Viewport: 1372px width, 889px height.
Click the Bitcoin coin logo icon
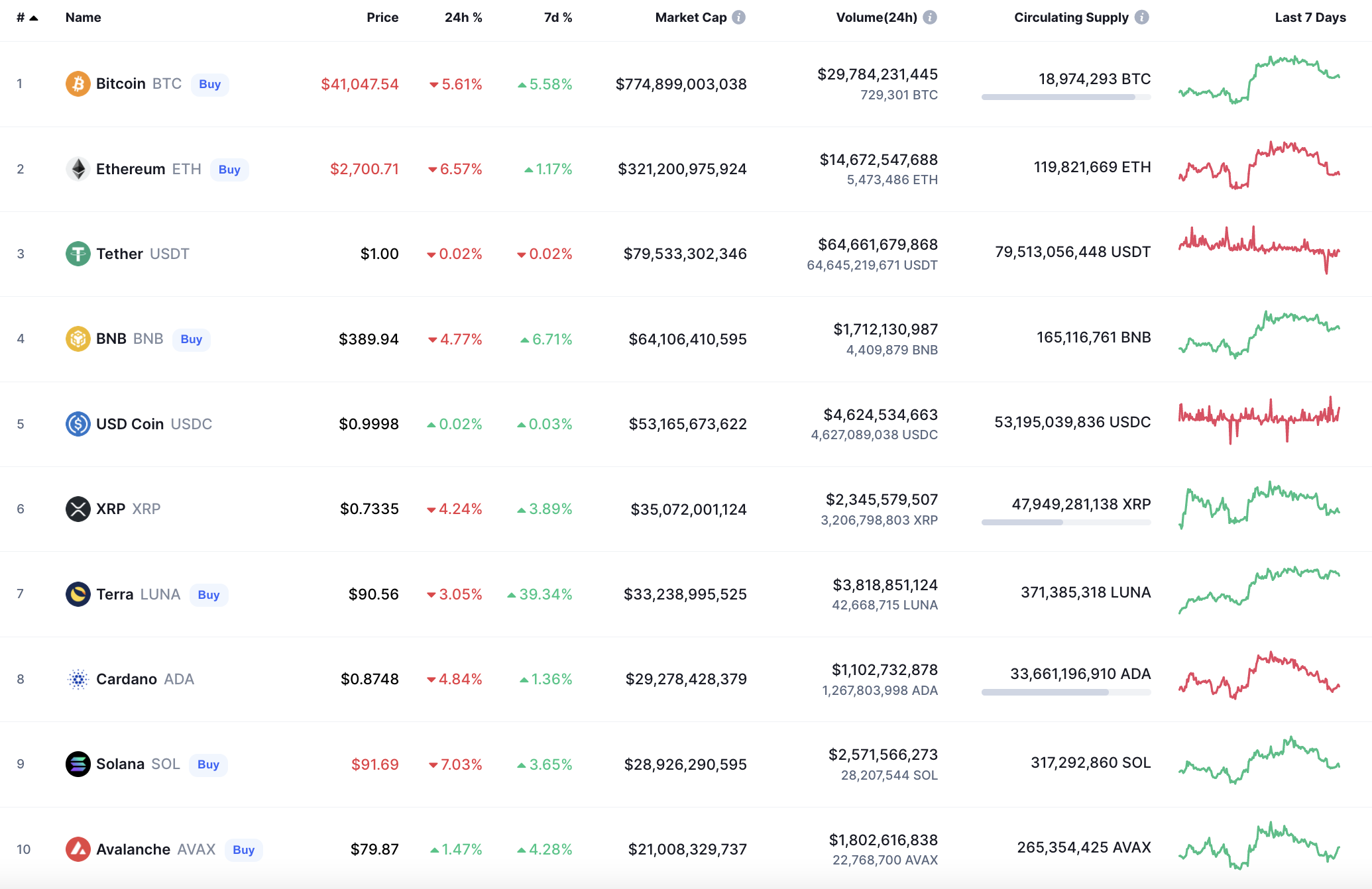tap(78, 84)
